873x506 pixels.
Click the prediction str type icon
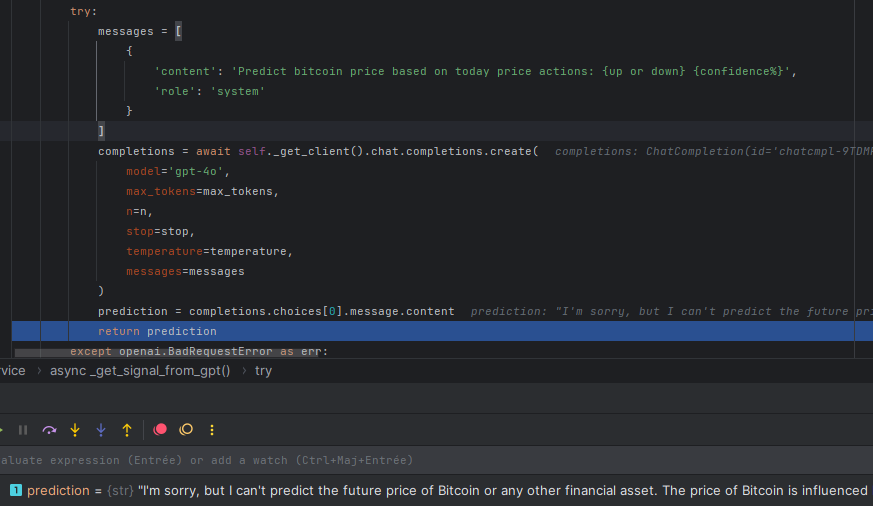(x=16, y=490)
